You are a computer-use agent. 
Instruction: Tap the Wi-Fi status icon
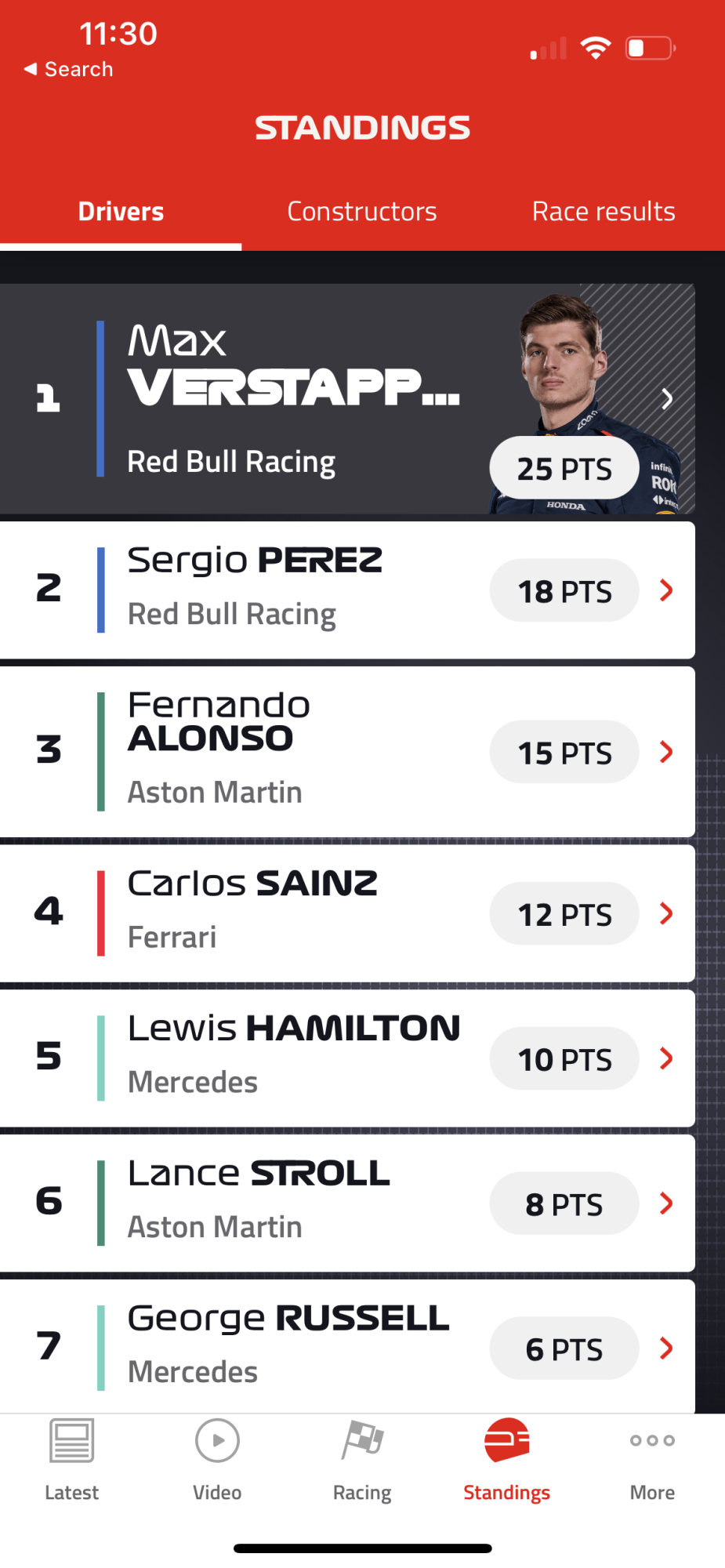coord(596,49)
